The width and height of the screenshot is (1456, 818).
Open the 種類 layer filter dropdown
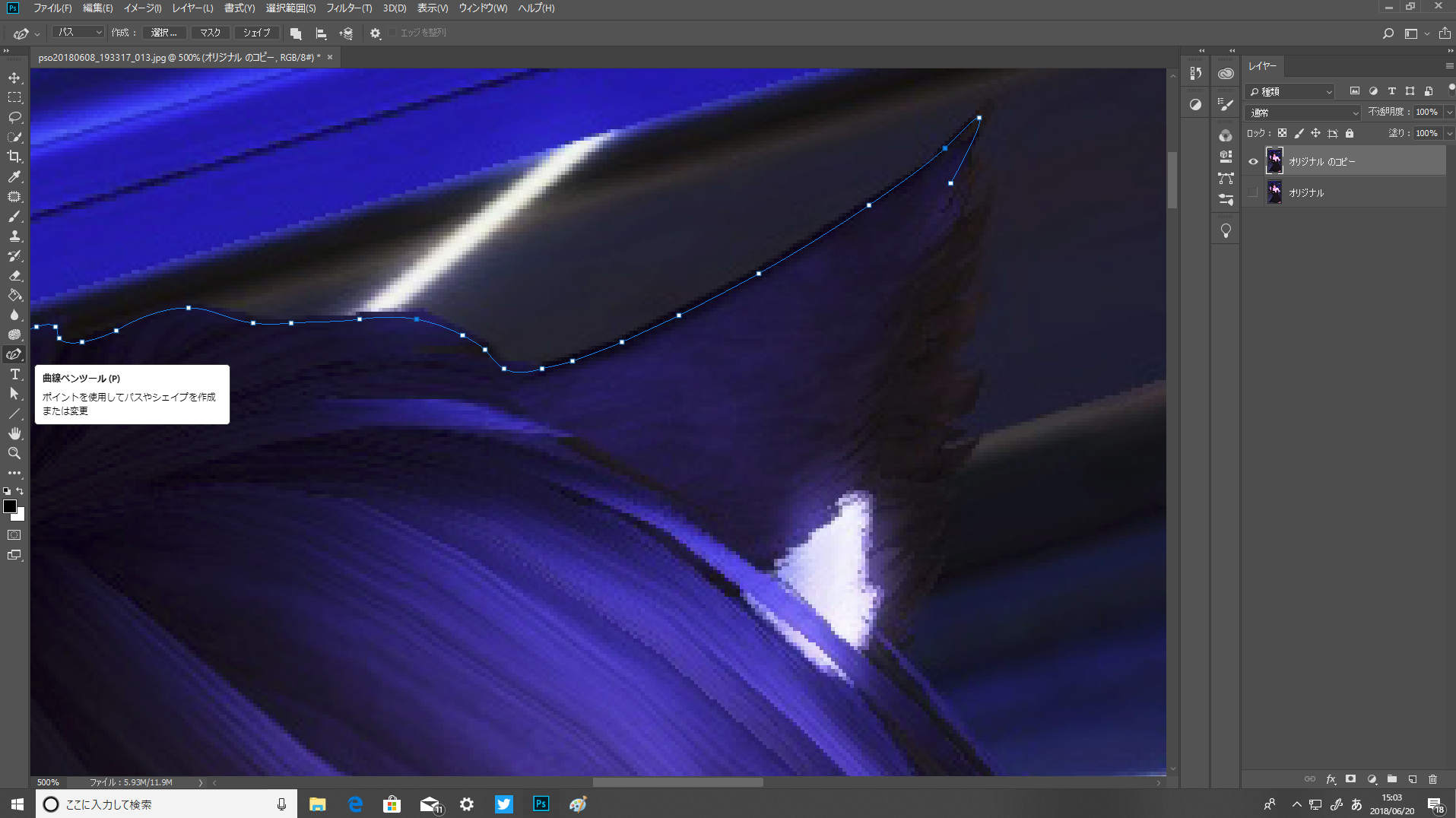pos(1290,91)
